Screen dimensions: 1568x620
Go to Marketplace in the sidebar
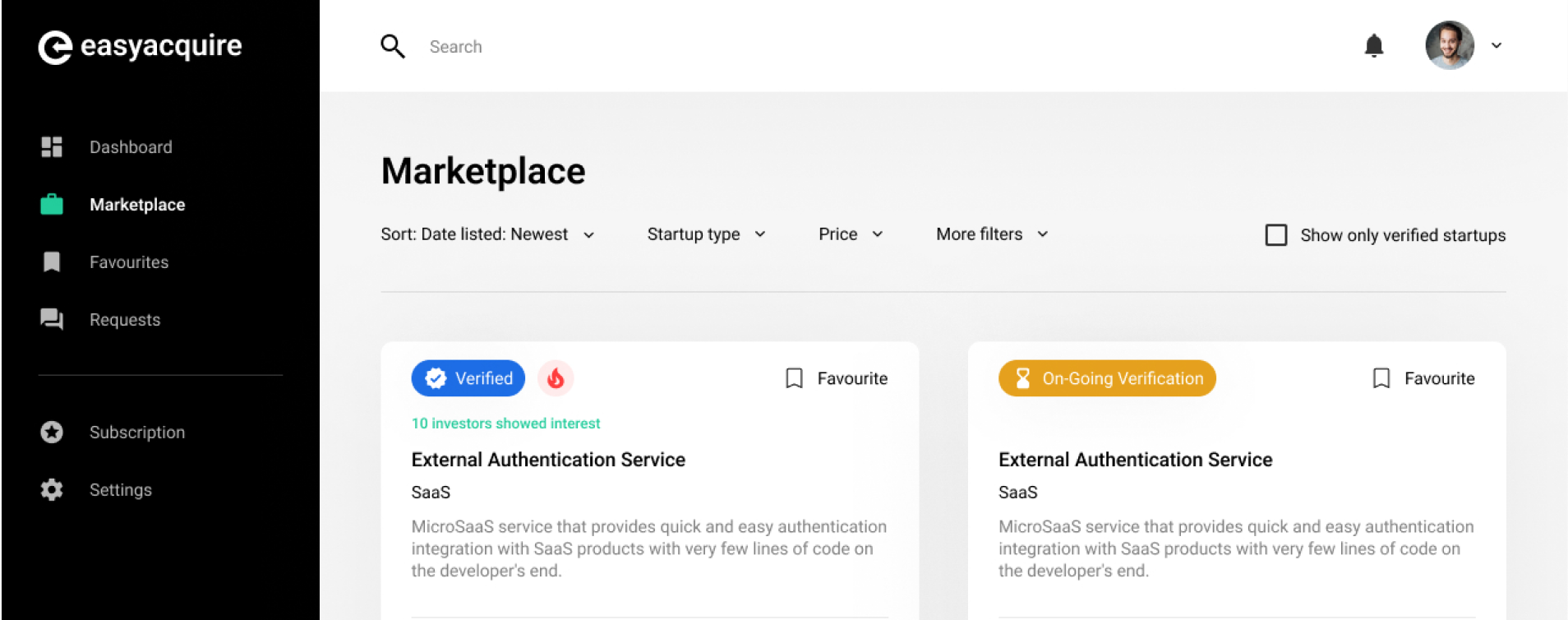136,205
